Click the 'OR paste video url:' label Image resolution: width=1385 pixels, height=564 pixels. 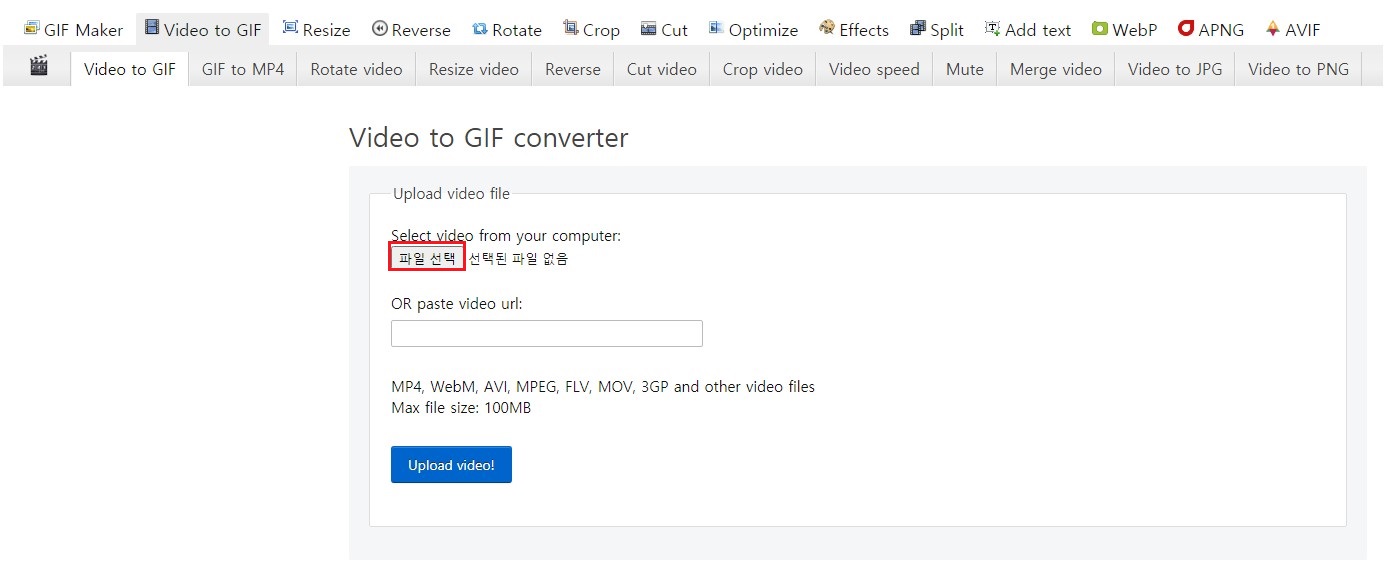point(457,304)
